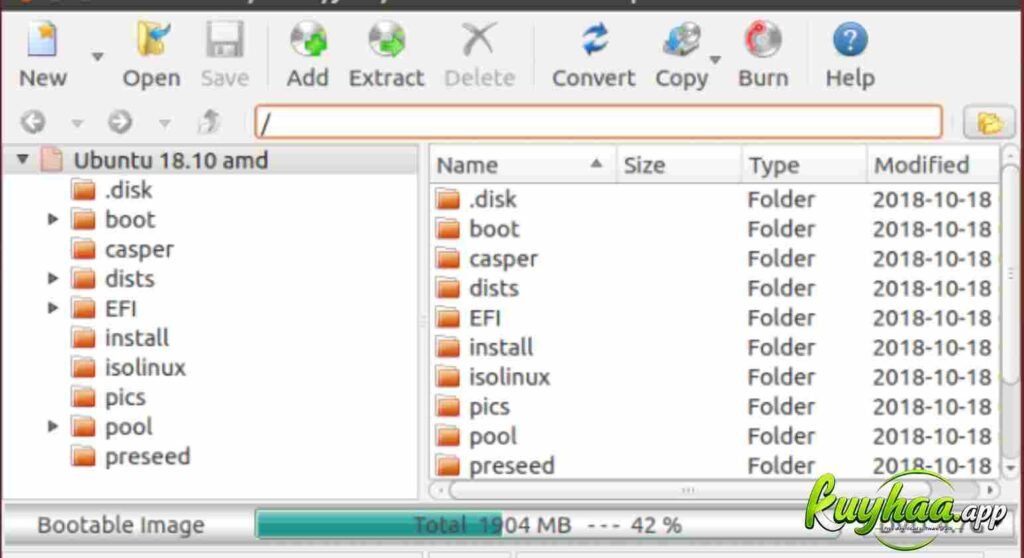The width and height of the screenshot is (1024, 558).
Task: Select the preseed row in the file list
Action: point(714,465)
